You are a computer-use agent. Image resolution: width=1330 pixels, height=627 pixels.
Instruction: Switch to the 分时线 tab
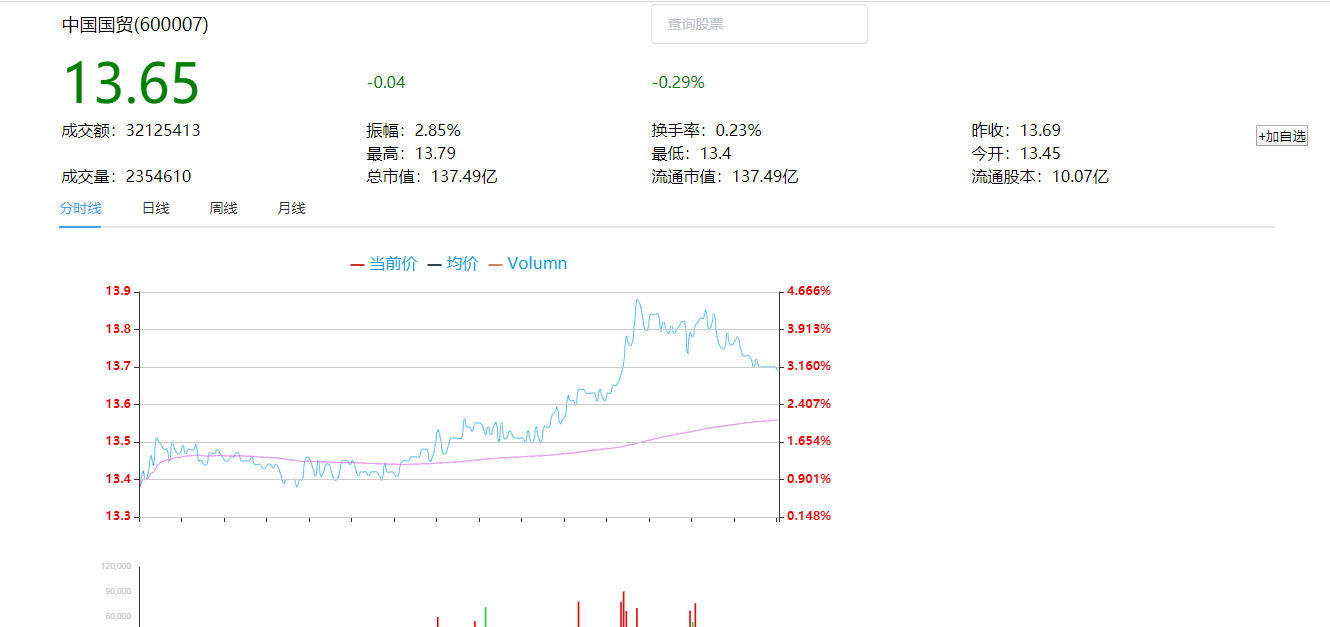(x=80, y=208)
